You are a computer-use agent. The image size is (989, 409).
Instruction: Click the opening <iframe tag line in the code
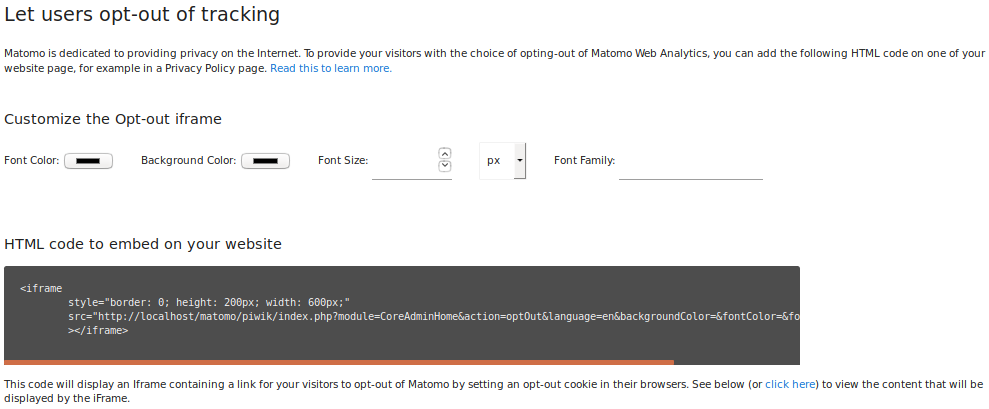41,289
